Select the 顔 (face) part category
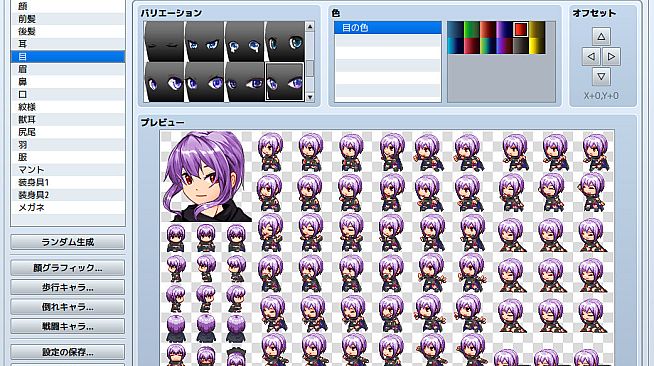654x366 pixels. coord(68,6)
